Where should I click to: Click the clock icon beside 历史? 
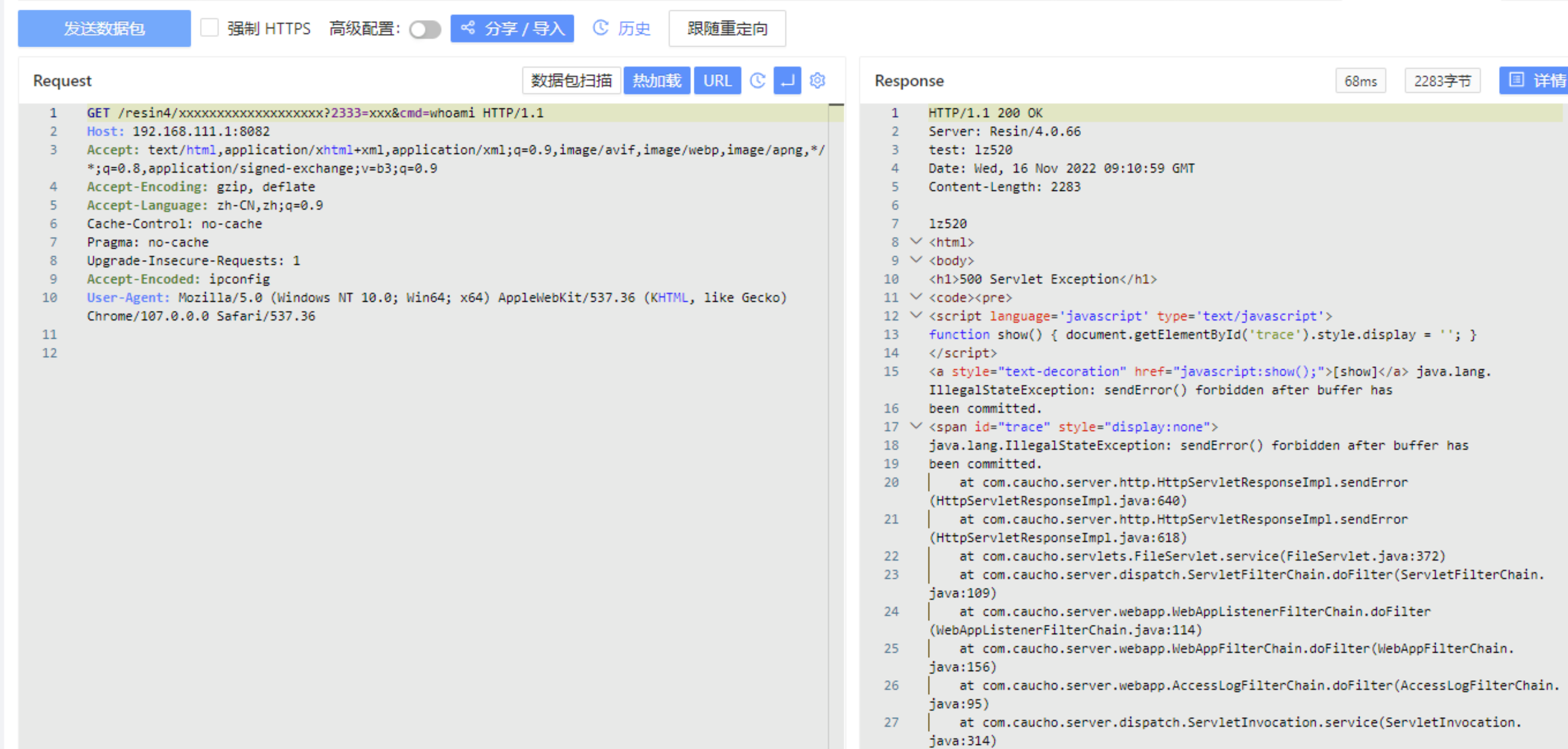coord(601,27)
